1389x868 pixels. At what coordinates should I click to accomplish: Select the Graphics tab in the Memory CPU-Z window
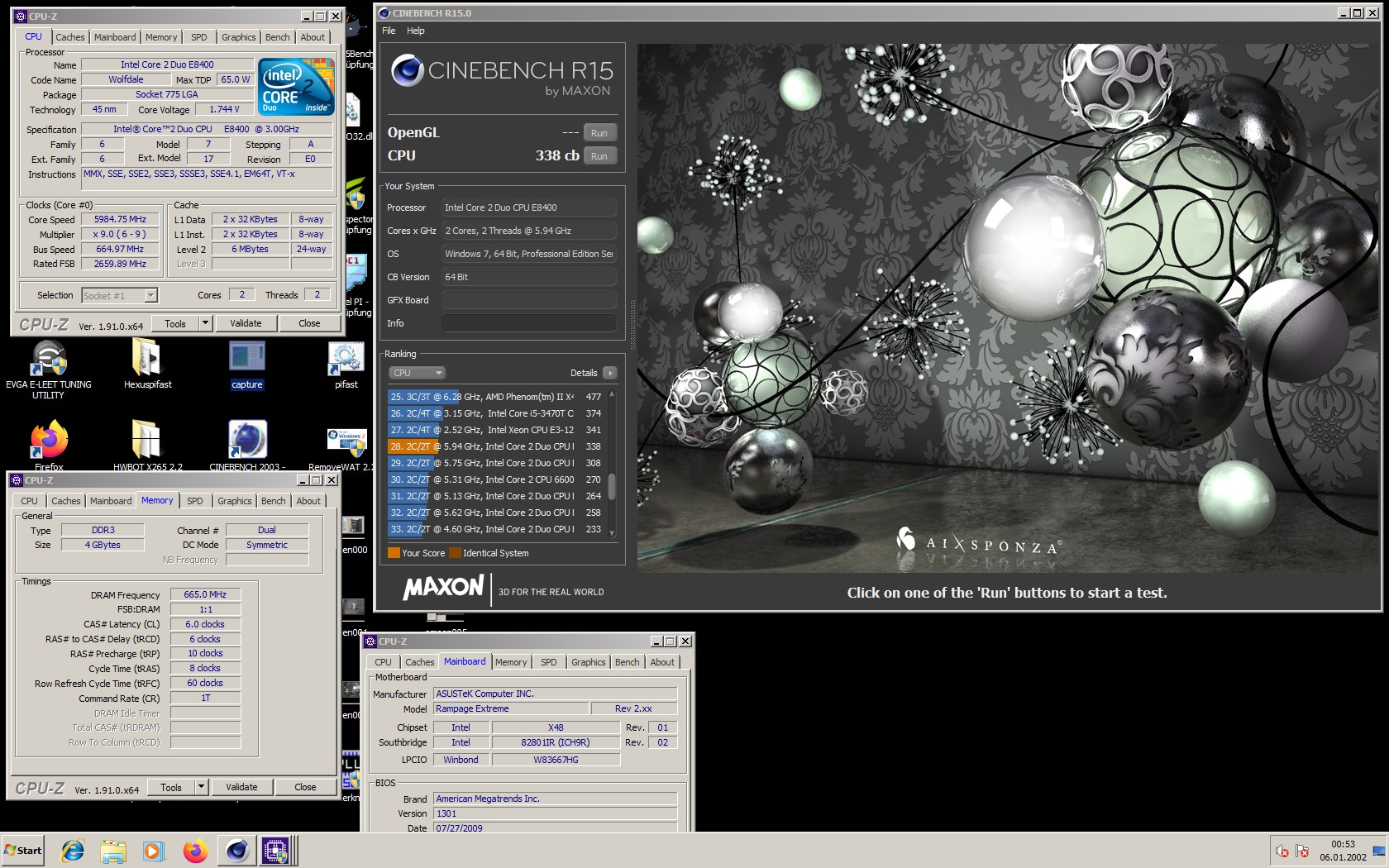[235, 501]
